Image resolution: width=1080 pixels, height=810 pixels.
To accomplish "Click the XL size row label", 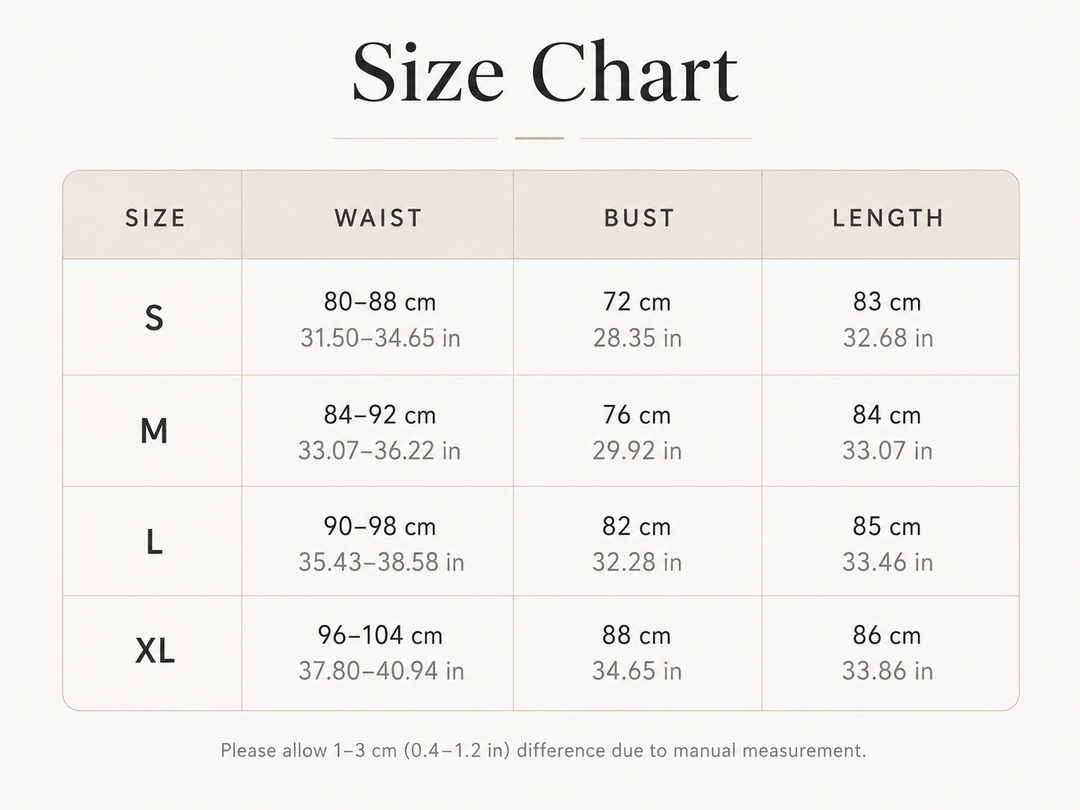I will tap(155, 650).
